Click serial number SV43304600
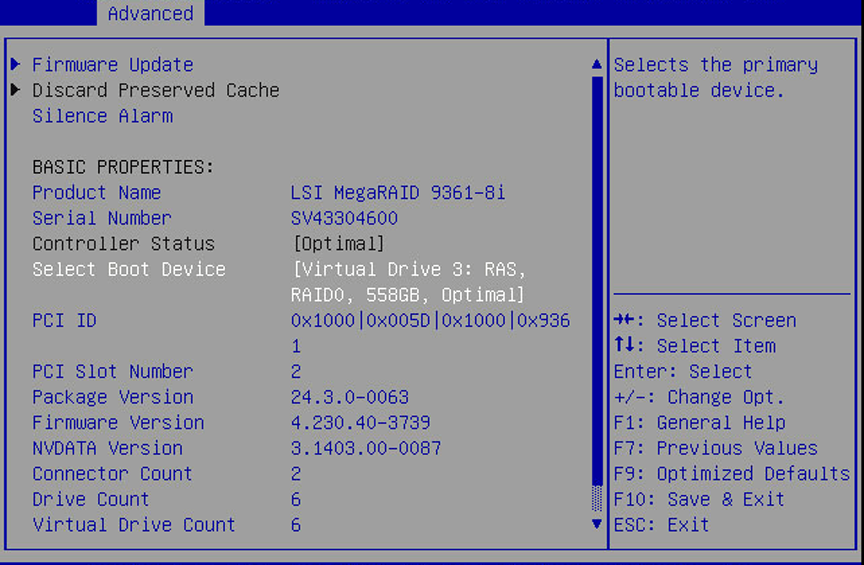This screenshot has height=565, width=864. tap(344, 218)
